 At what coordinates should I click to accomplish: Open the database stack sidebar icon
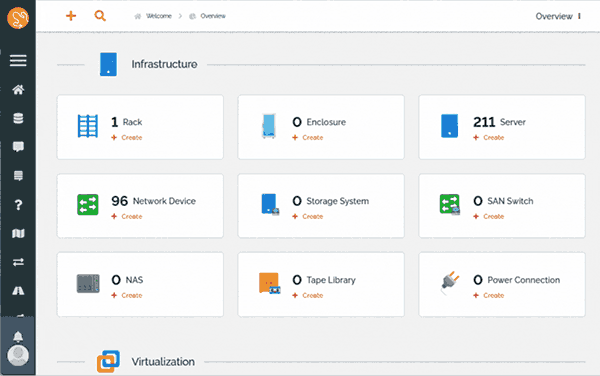tap(18, 118)
